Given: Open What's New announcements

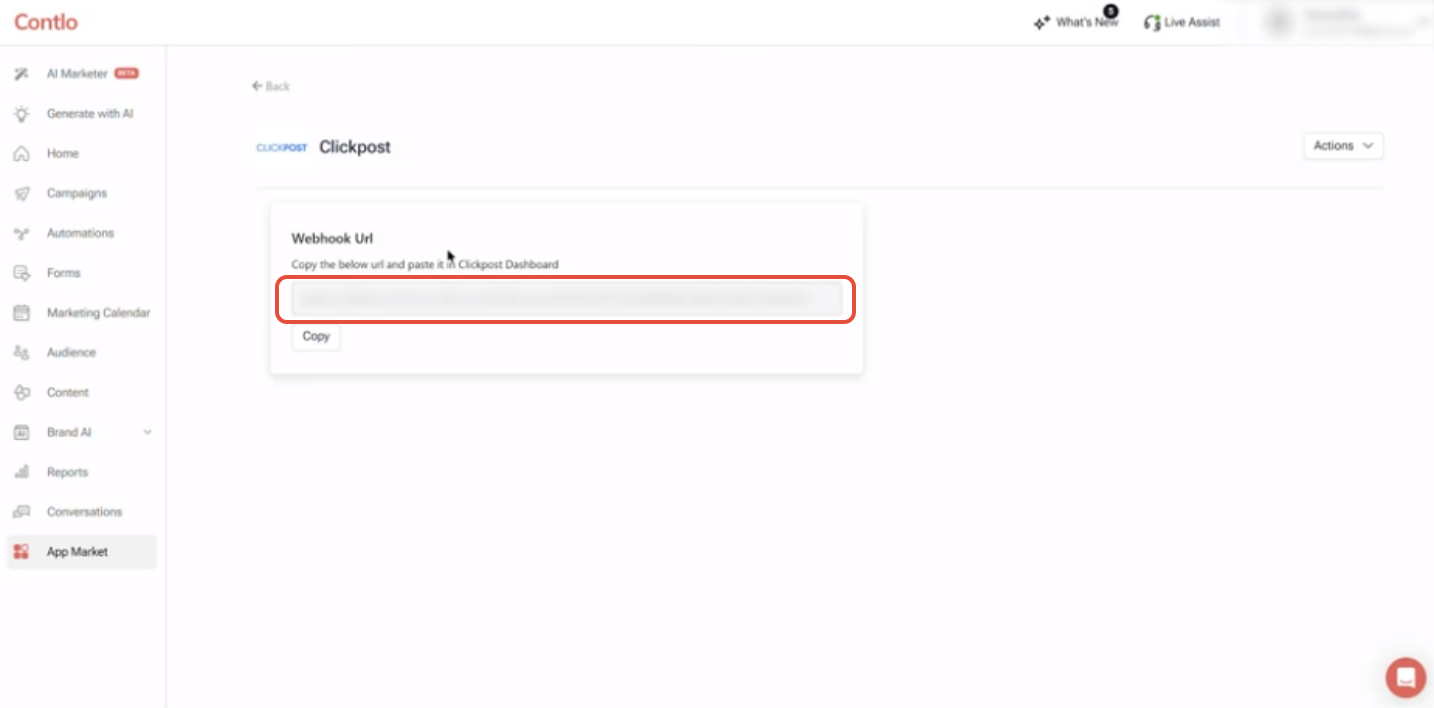Looking at the screenshot, I should click(1086, 22).
